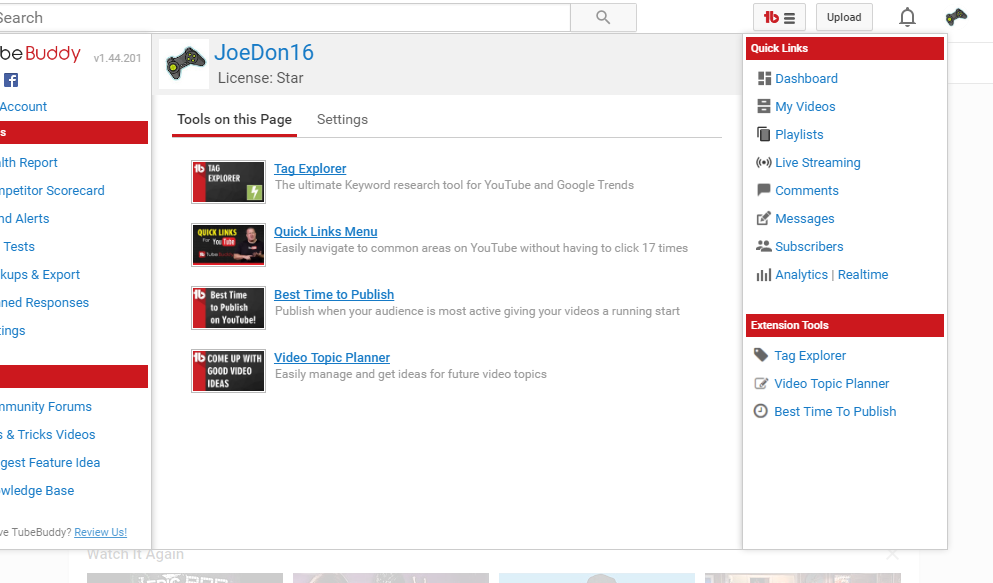Image resolution: width=993 pixels, height=583 pixels.
Task: Open the Suggest Feature Idea link
Action: [x=50, y=463]
